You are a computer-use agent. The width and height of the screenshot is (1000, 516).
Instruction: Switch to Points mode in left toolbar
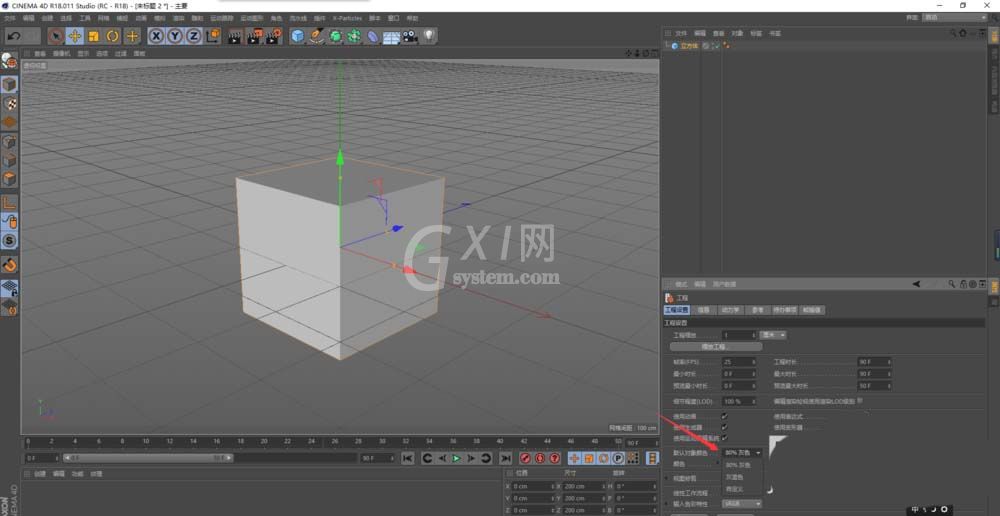pos(10,142)
